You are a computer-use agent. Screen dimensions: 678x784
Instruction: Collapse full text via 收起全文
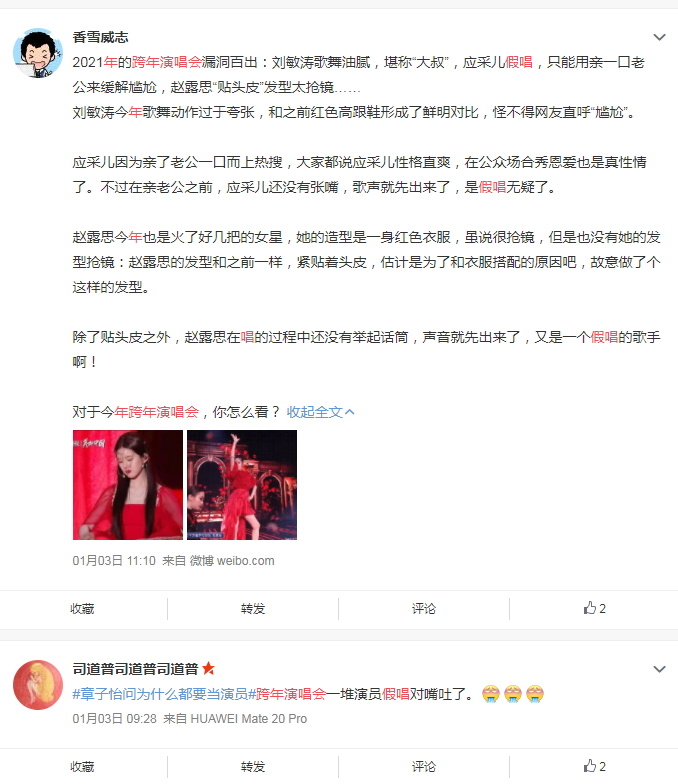point(320,412)
